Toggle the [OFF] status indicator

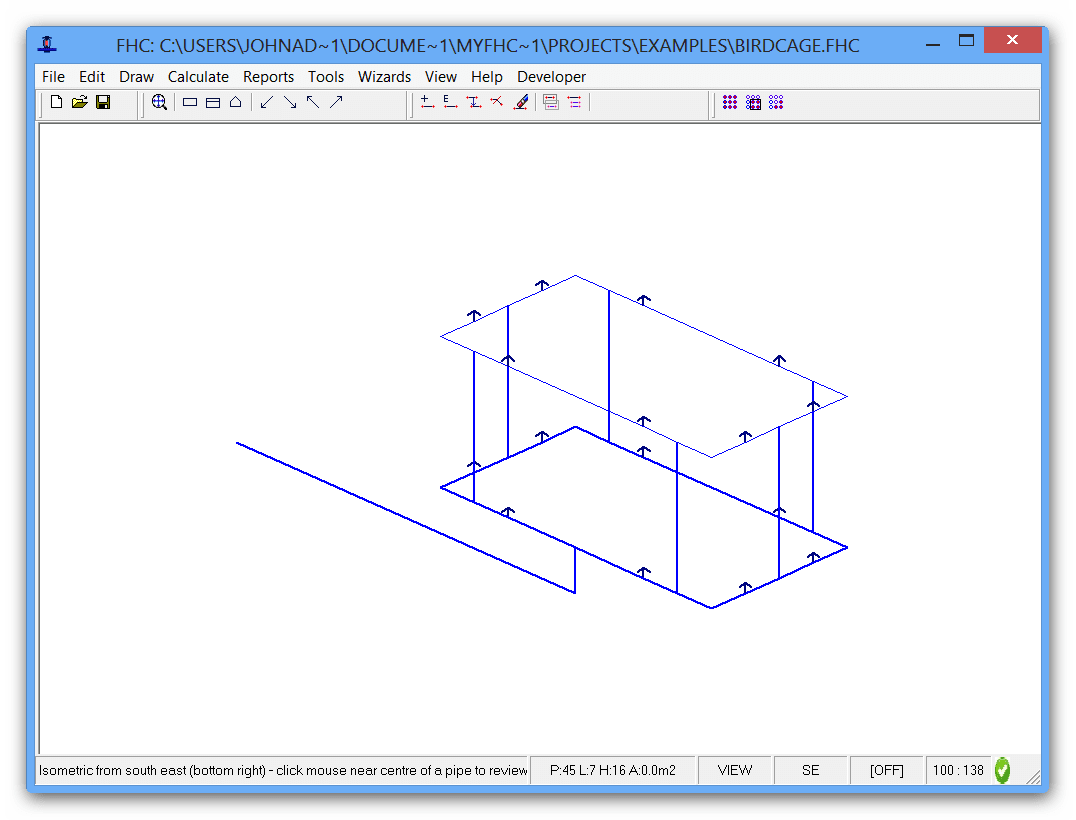pyautogui.click(x=886, y=770)
